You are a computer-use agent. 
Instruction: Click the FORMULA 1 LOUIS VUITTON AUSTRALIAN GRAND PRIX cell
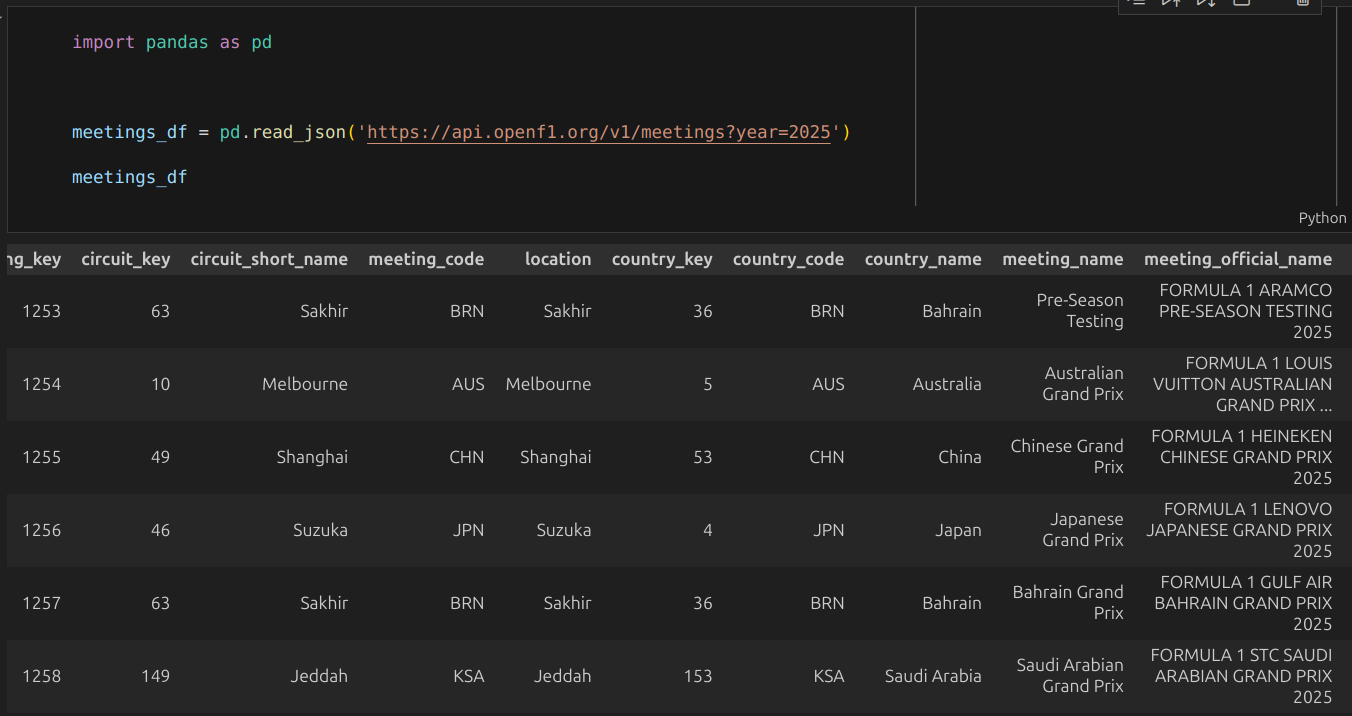click(x=1243, y=384)
